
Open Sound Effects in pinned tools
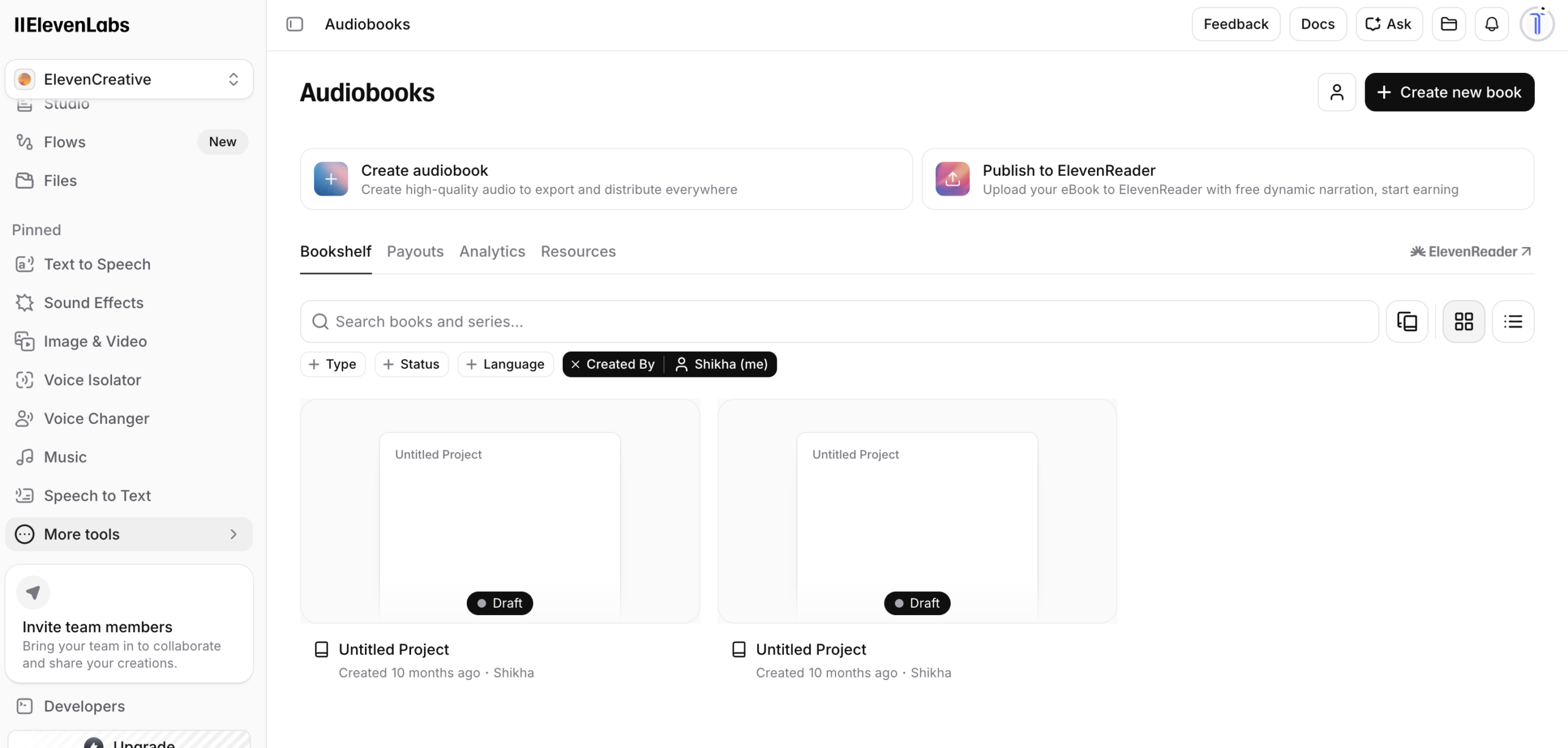[x=94, y=303]
